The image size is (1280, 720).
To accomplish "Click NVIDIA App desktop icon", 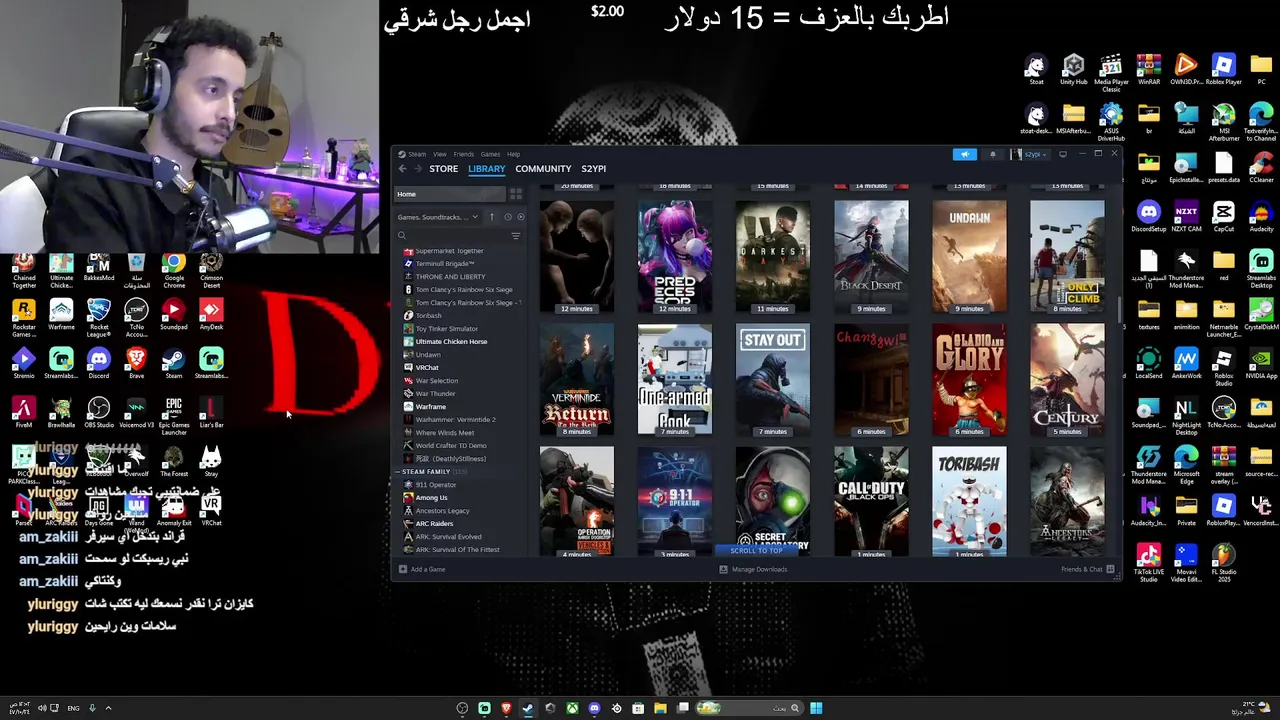I will [x=1261, y=364].
